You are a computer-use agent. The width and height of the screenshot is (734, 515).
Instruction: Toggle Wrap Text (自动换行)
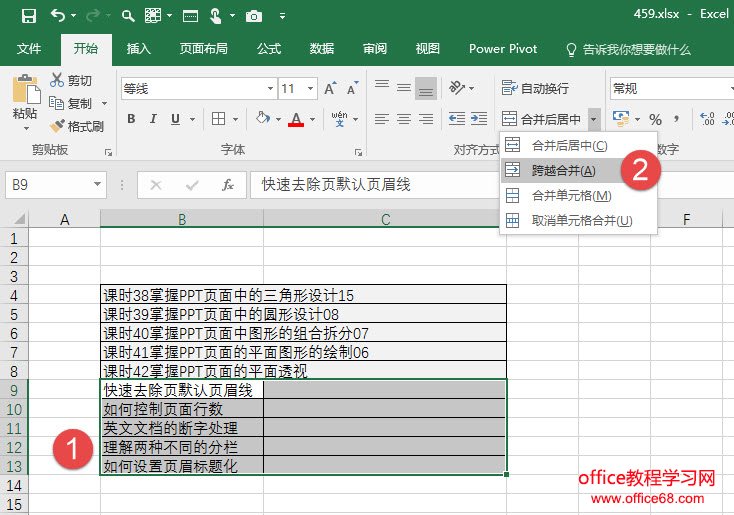[536, 89]
